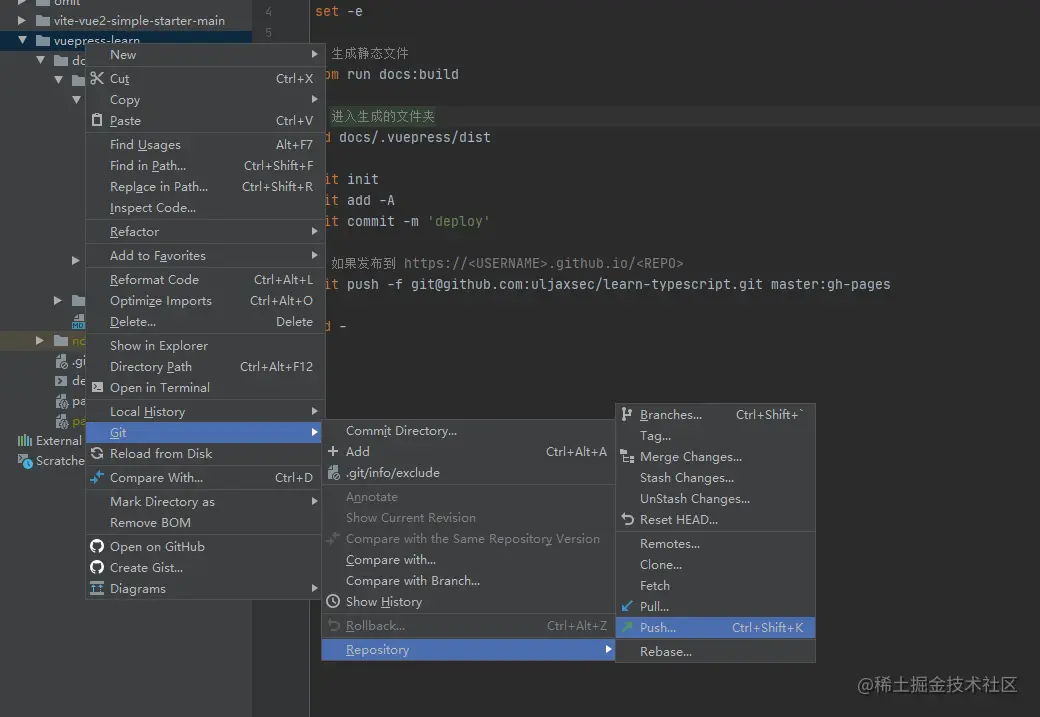The width and height of the screenshot is (1040, 717).
Task: Choose Find in Path from context menu
Action: (204, 166)
